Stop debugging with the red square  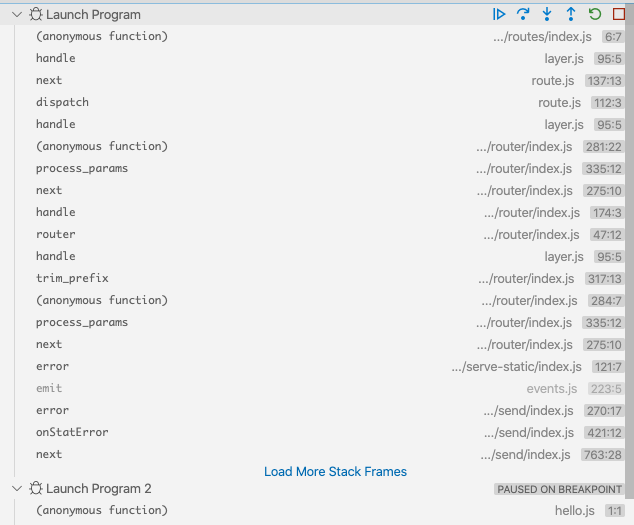pos(619,14)
